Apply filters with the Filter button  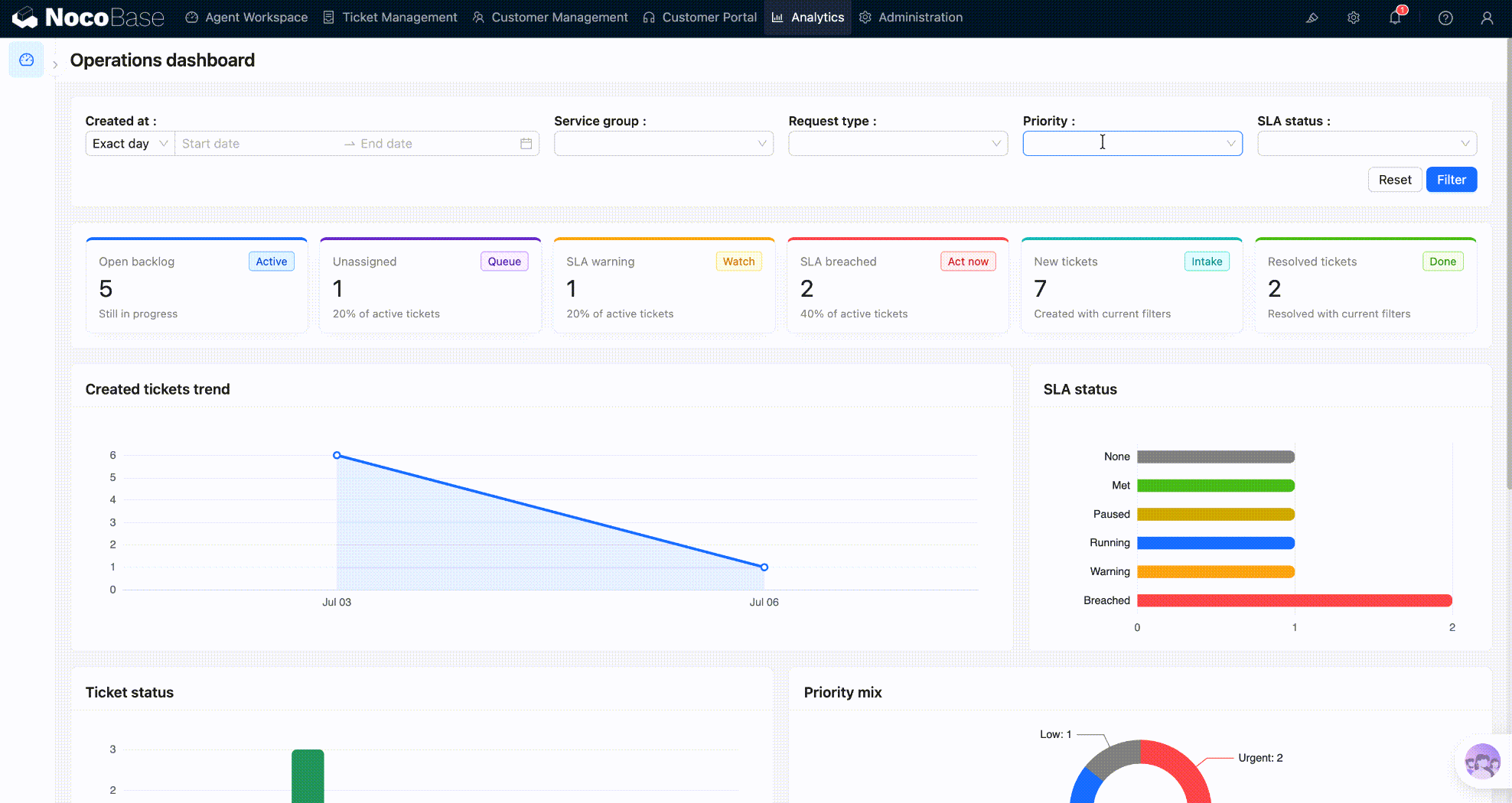[1452, 180]
